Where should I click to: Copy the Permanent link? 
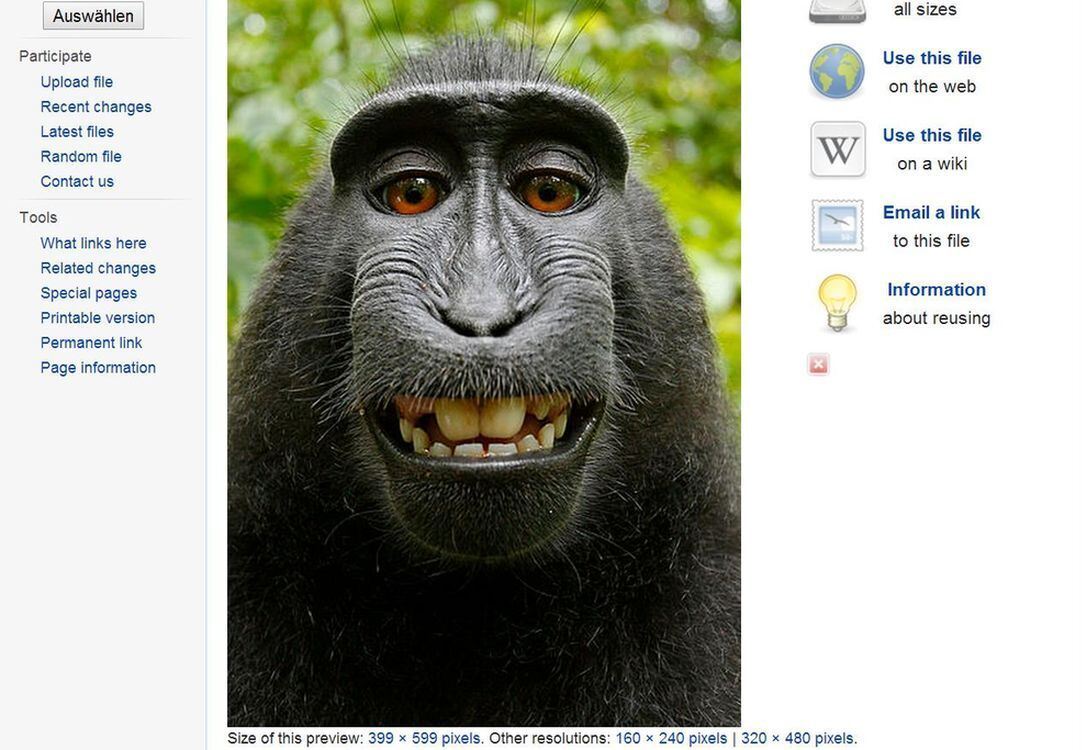91,343
